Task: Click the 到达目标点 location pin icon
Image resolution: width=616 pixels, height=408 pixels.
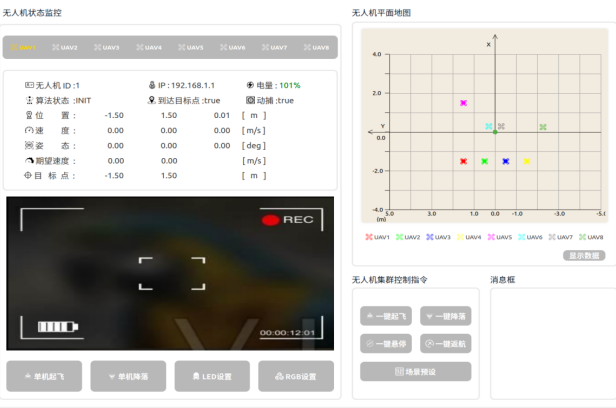Action: (x=152, y=100)
